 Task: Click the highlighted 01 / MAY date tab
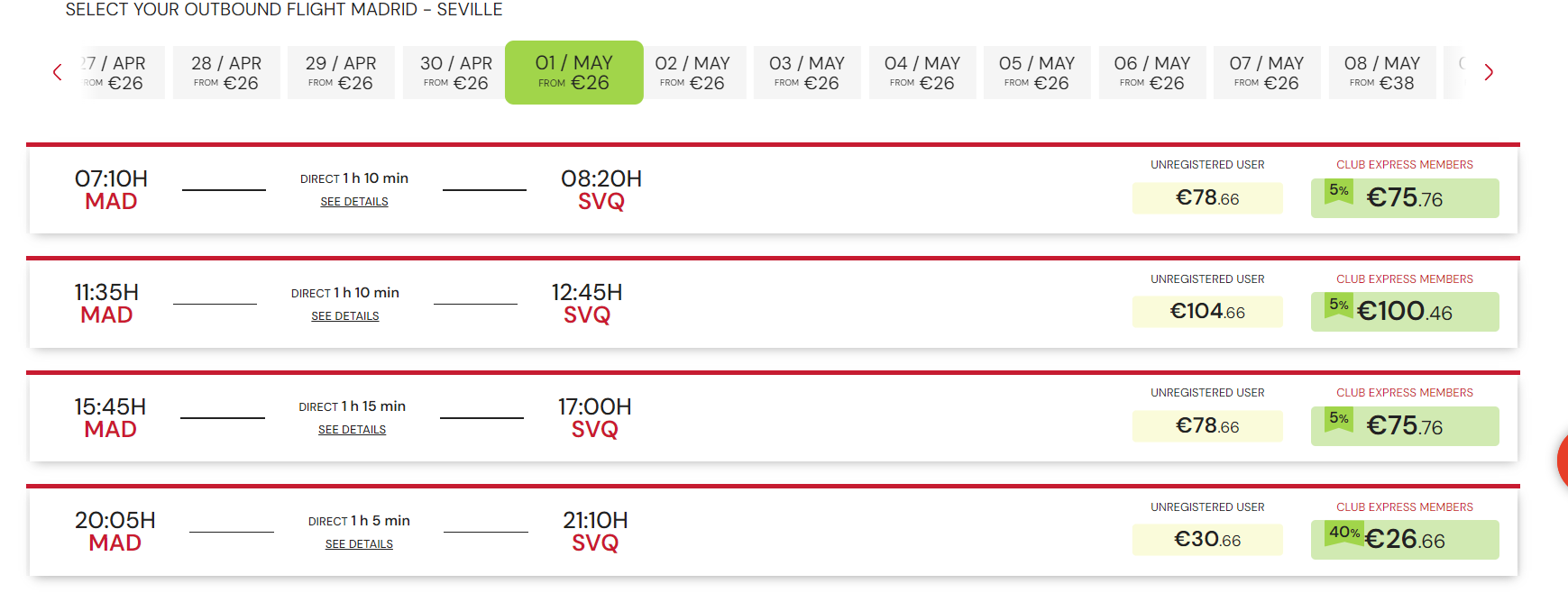(x=573, y=72)
